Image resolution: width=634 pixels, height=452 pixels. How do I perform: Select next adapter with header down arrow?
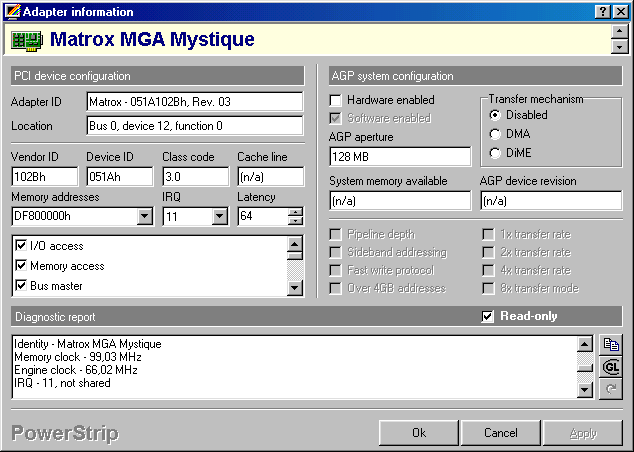coord(619,47)
